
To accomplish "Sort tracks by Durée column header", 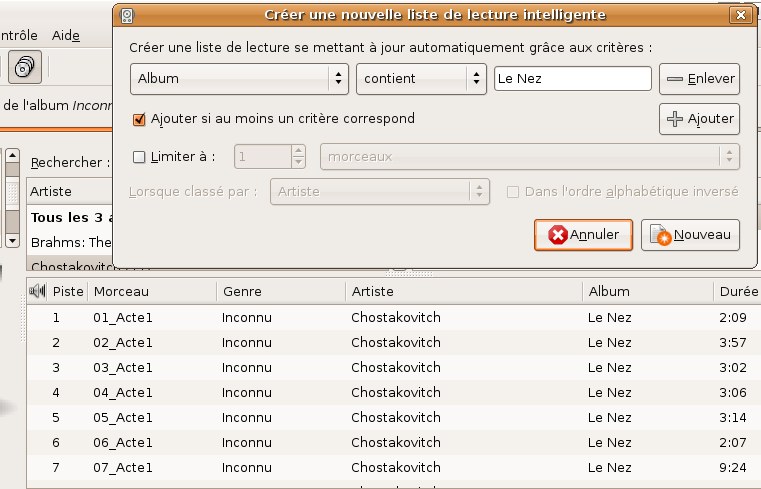I will [x=738, y=291].
